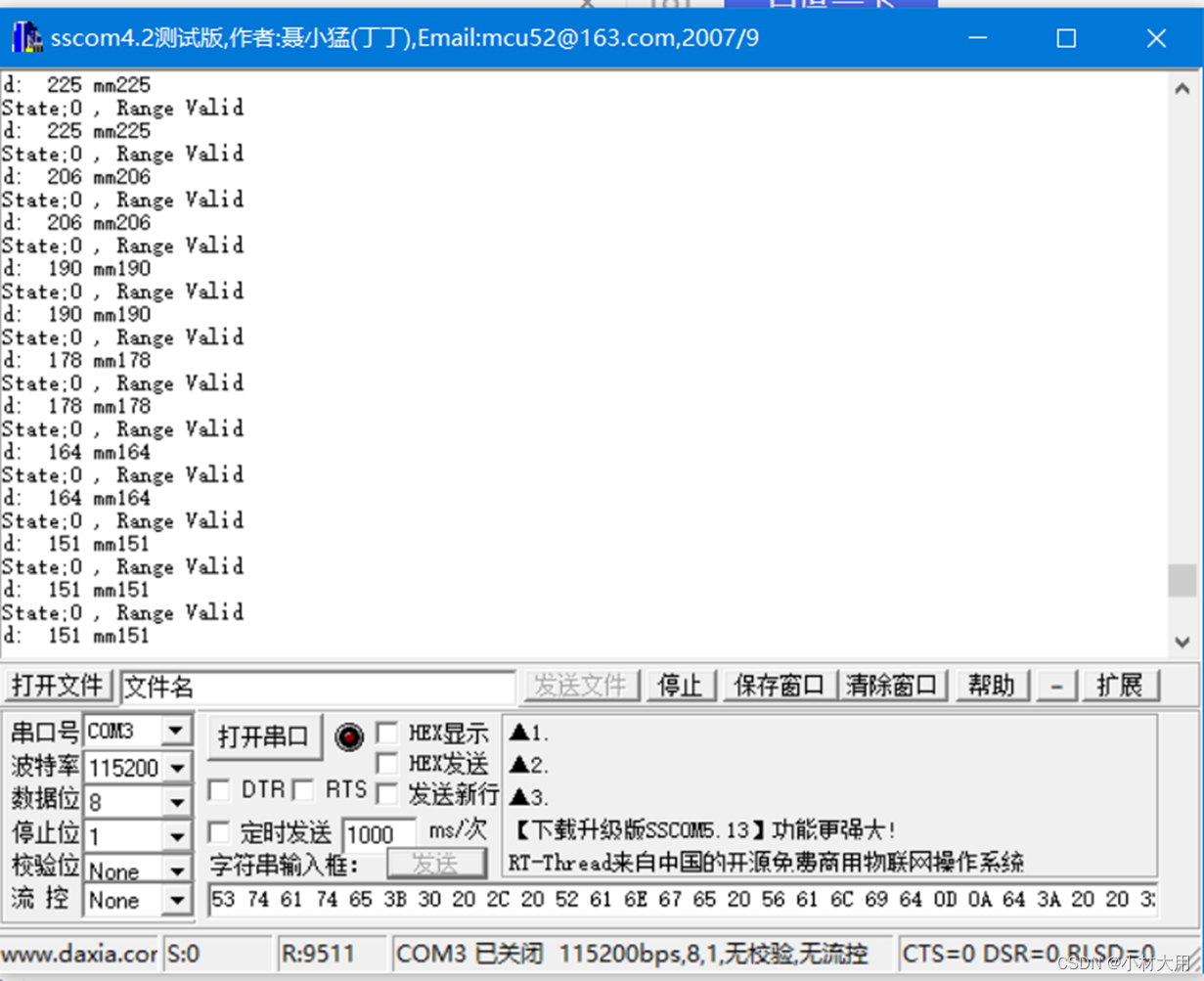This screenshot has width=1204, height=981.
Task: Click the down arrow of the log scrollbar
Action: click(1182, 643)
